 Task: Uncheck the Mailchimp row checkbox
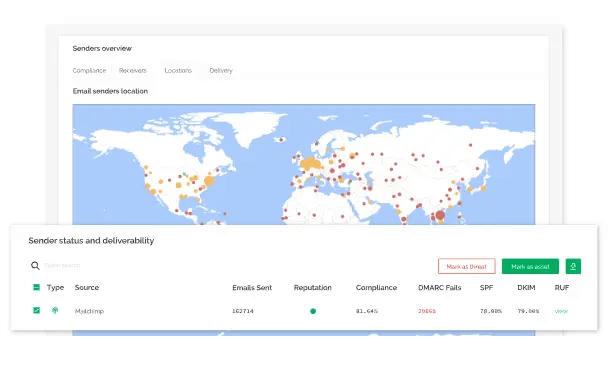pos(37,310)
